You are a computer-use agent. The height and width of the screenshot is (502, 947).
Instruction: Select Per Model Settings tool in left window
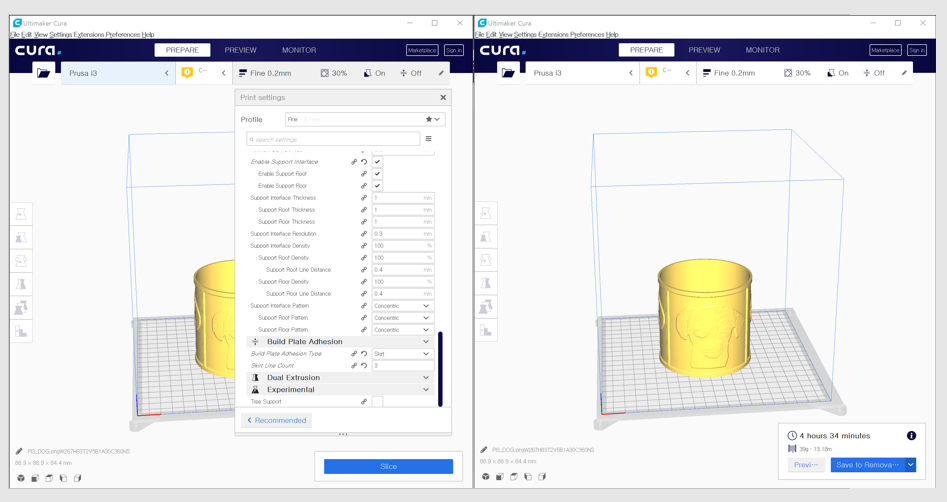pos(21,307)
